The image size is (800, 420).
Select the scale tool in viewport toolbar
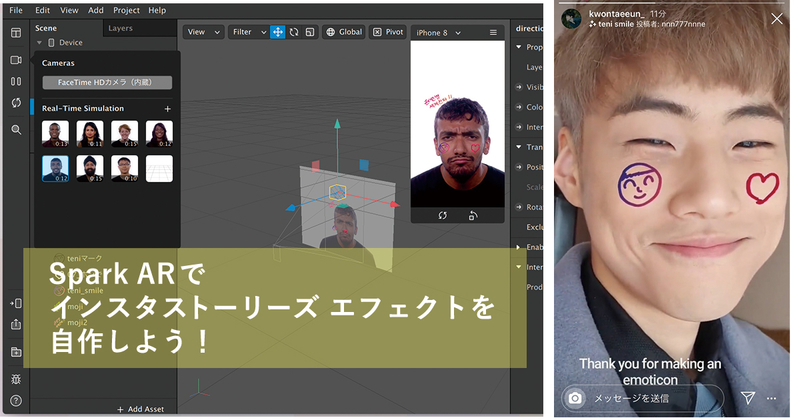[310, 32]
